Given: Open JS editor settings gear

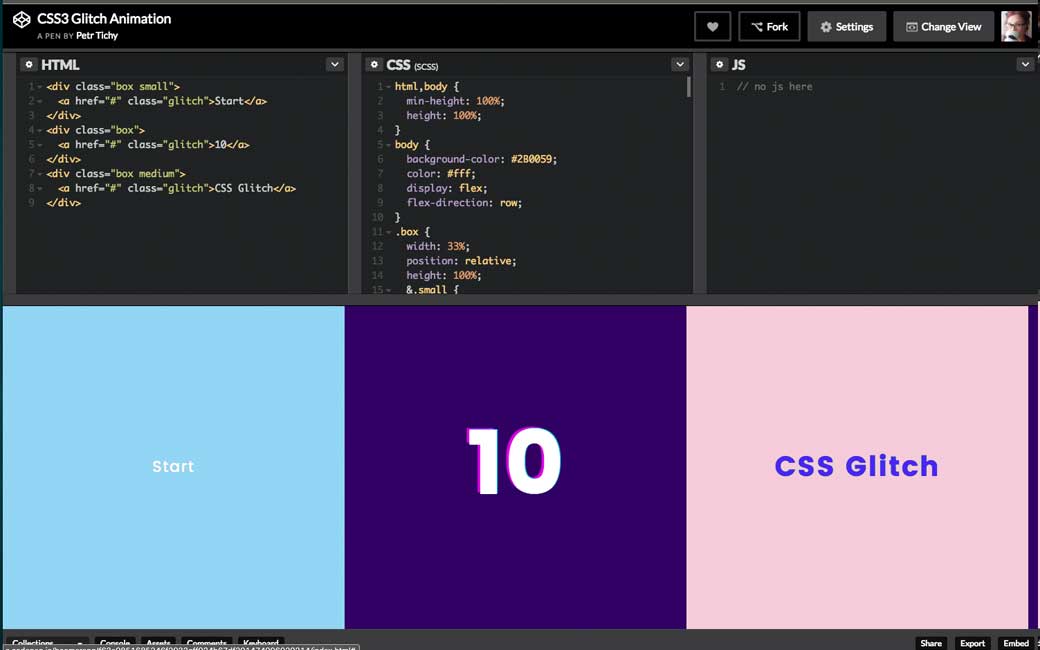Looking at the screenshot, I should click(x=720, y=65).
